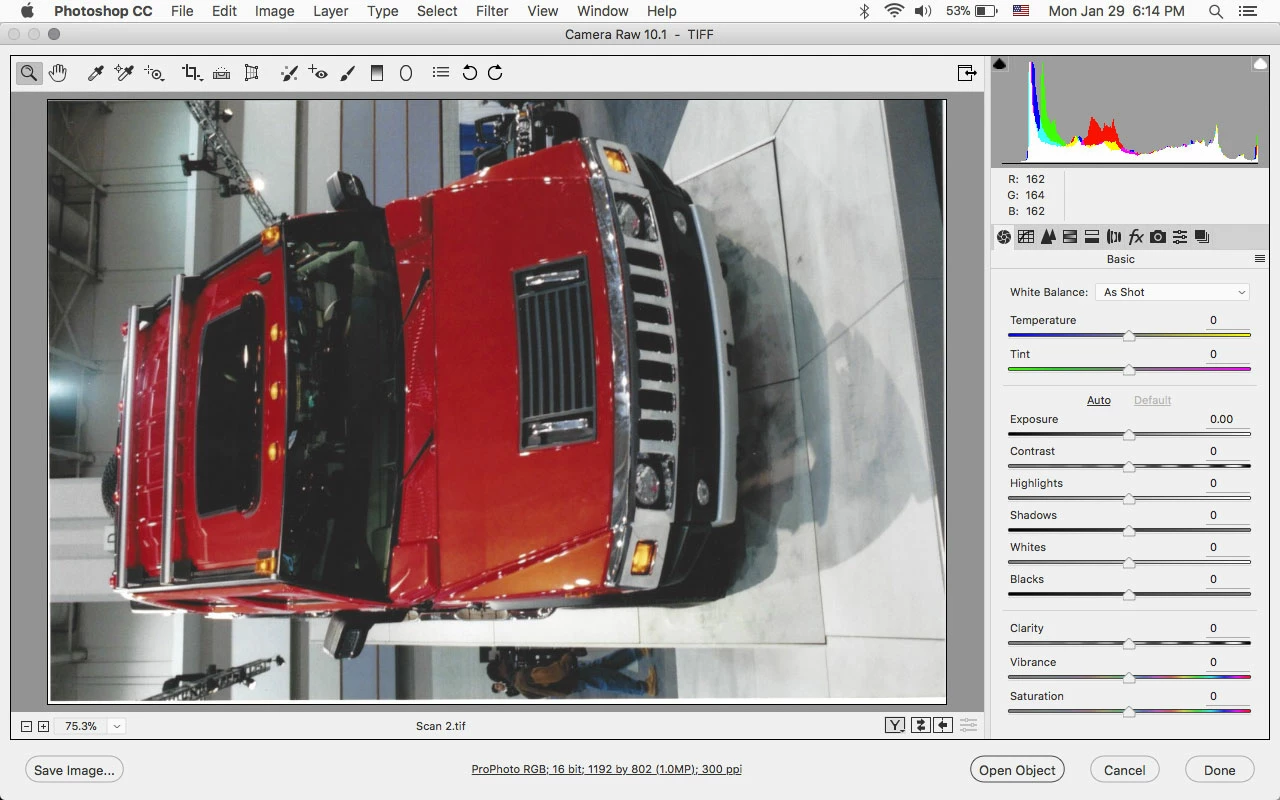The height and width of the screenshot is (800, 1280).
Task: Open the White Balance dropdown
Action: point(1174,292)
